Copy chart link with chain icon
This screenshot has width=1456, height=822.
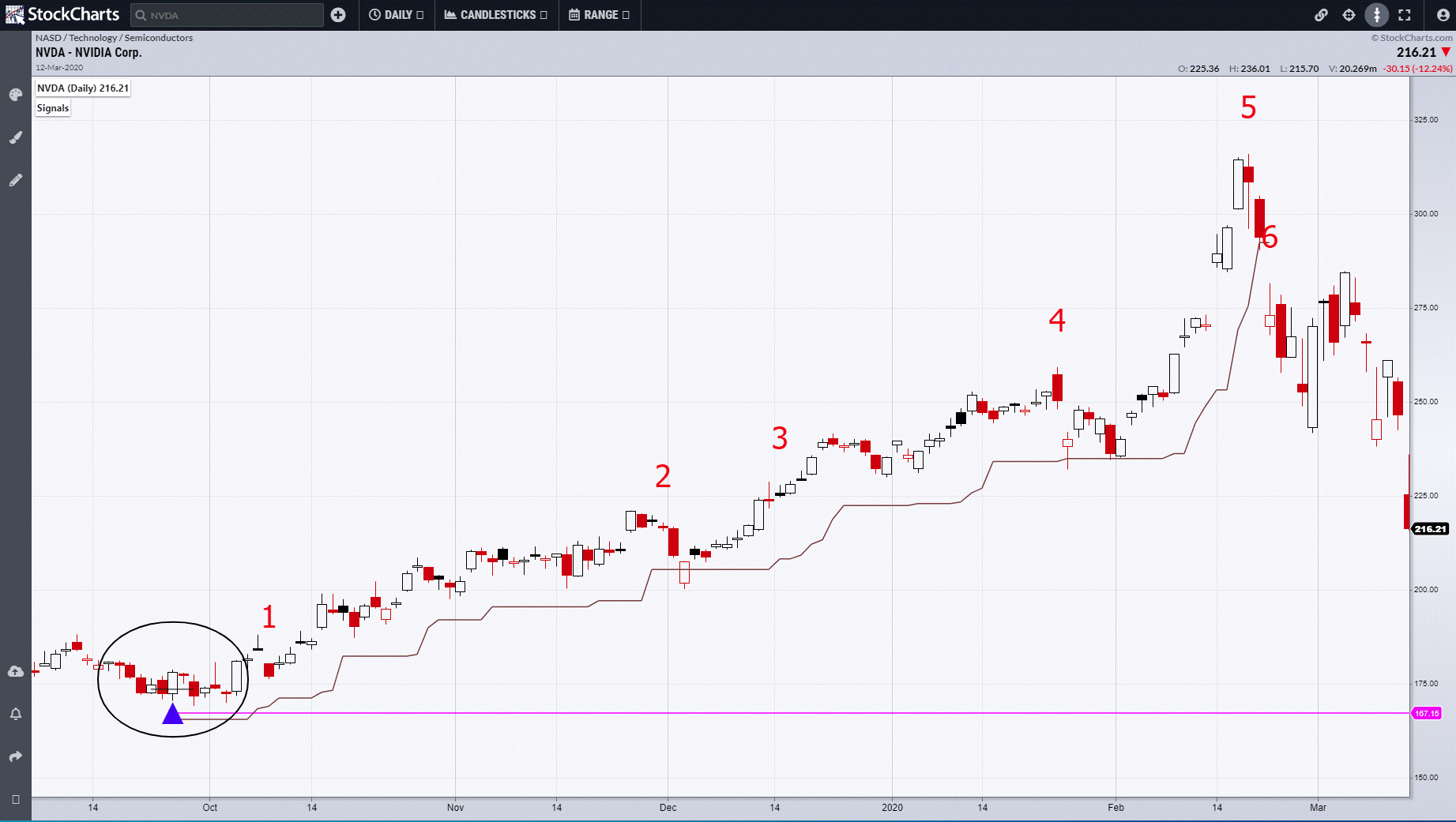pyautogui.click(x=1321, y=15)
